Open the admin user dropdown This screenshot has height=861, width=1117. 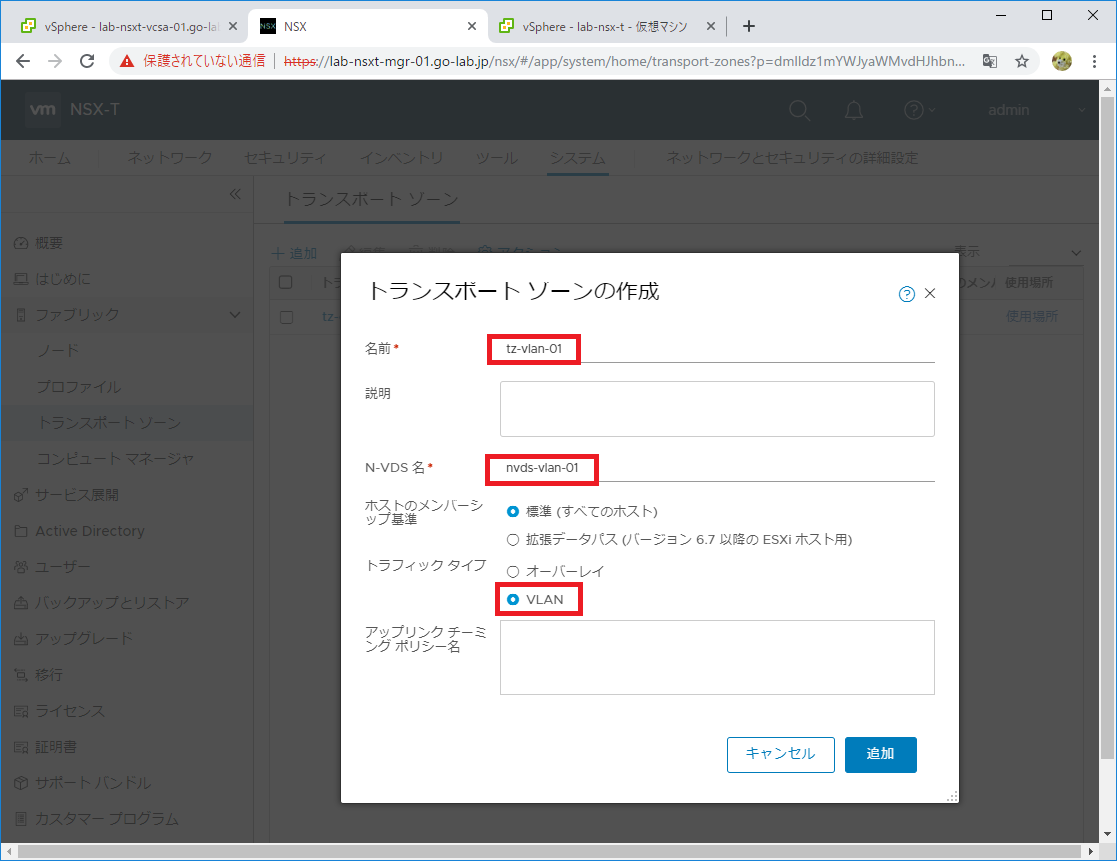point(1036,110)
